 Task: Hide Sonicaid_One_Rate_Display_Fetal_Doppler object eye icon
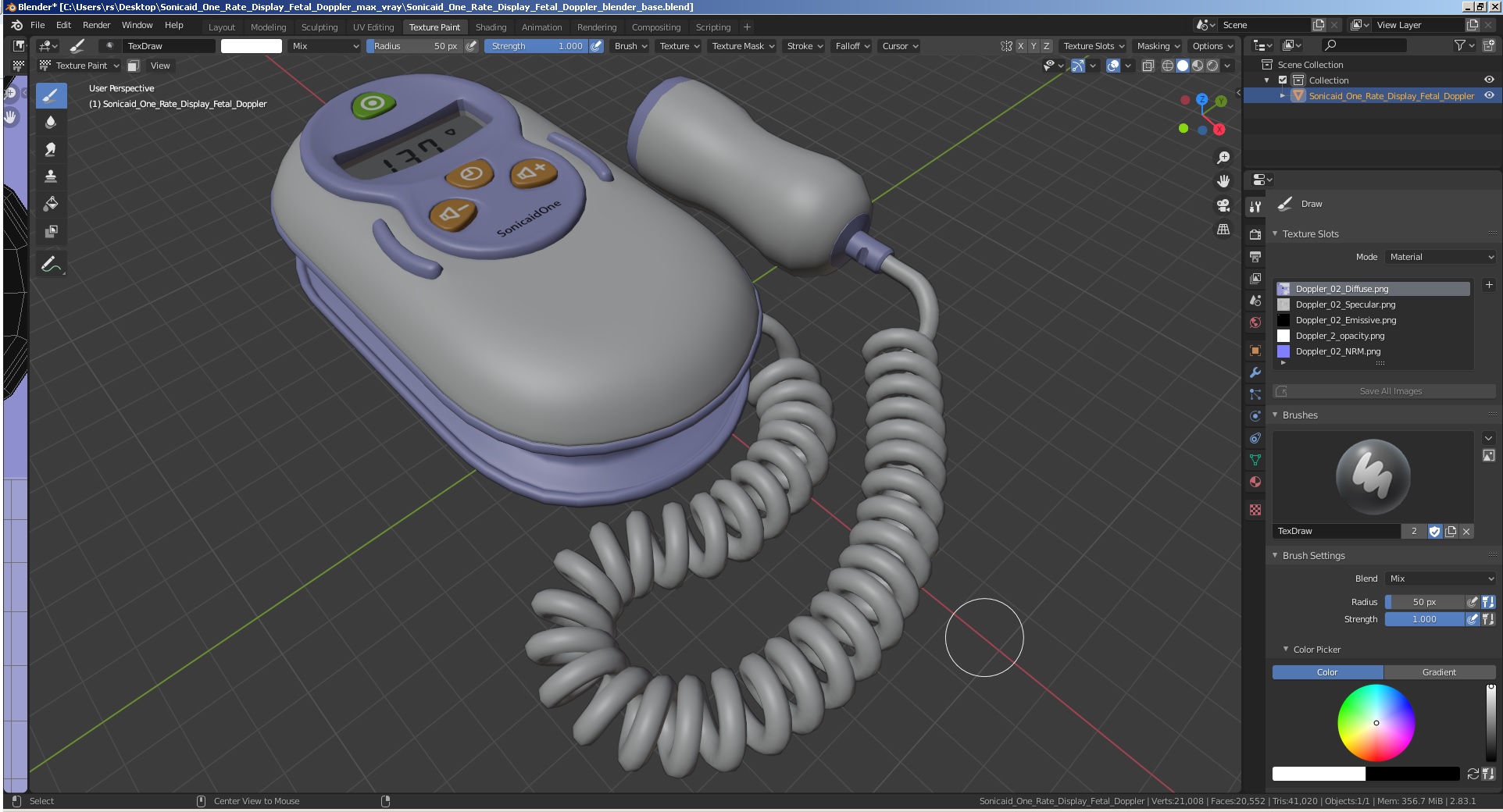click(1489, 95)
